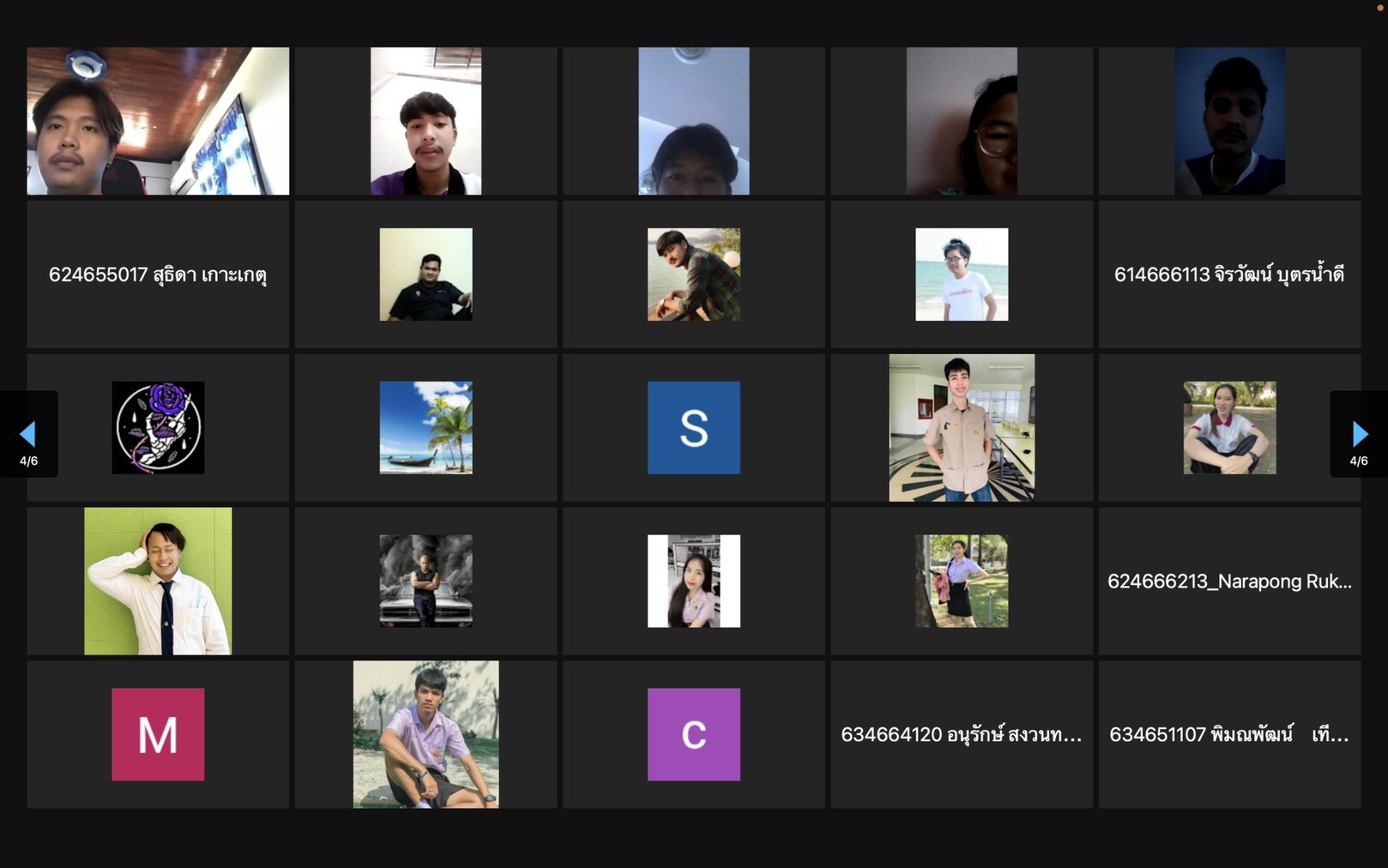Select the blue 'S' avatar tile
The width and height of the screenshot is (1388, 868).
click(693, 427)
